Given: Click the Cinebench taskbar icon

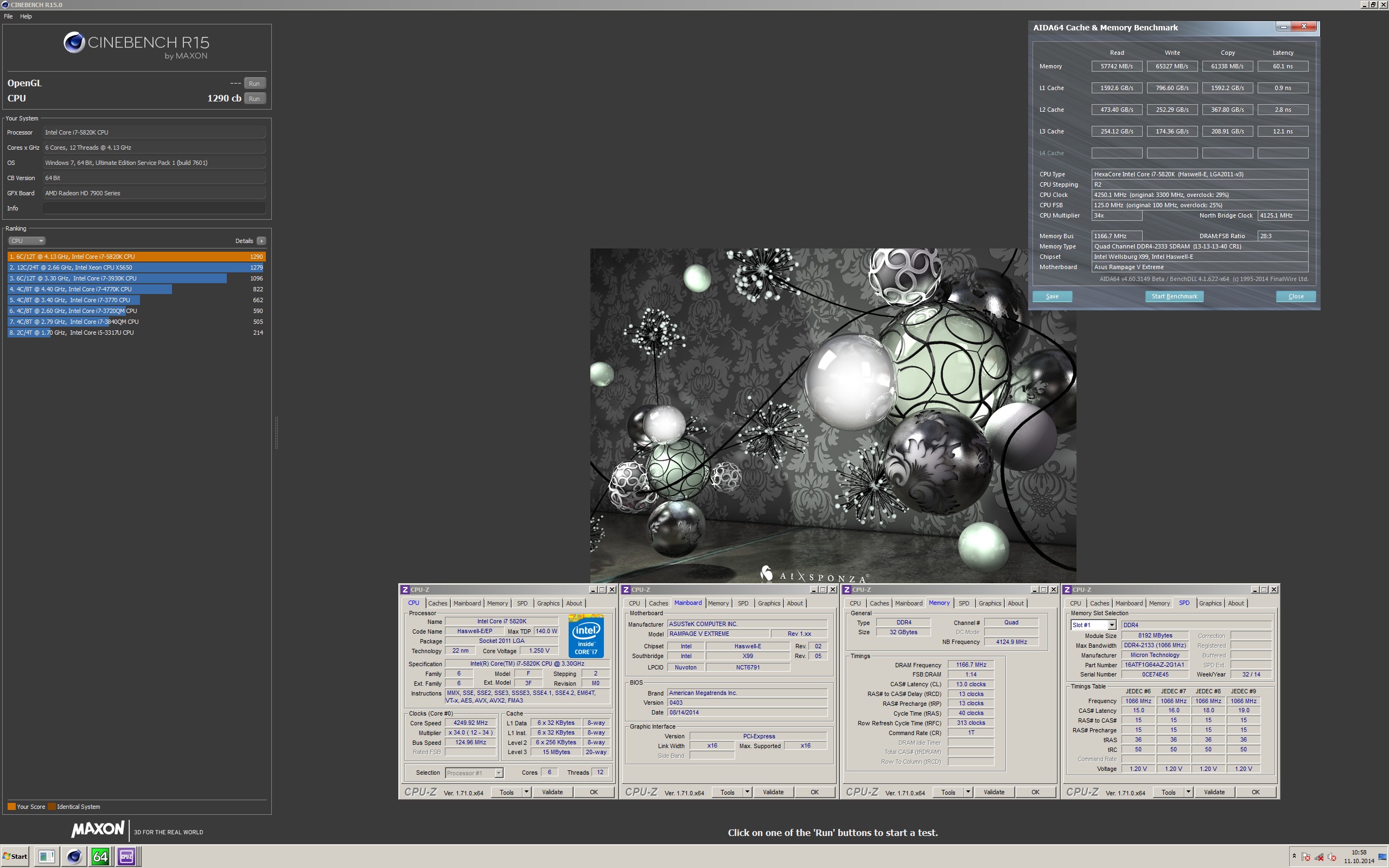Looking at the screenshot, I should 73,857.
